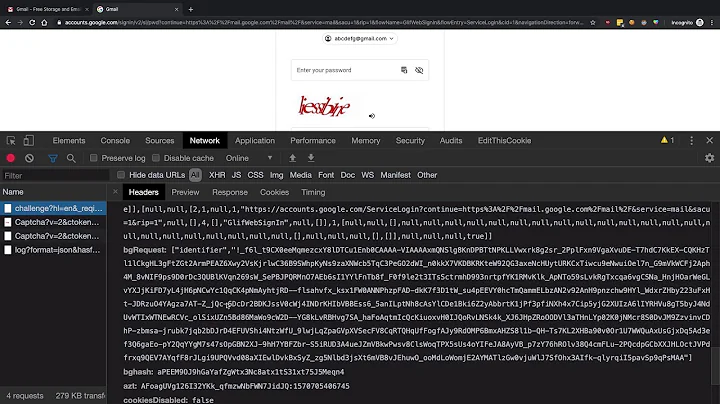This screenshot has height=404, width=720.
Task: Filter requests by Font
Action: click(x=326, y=175)
